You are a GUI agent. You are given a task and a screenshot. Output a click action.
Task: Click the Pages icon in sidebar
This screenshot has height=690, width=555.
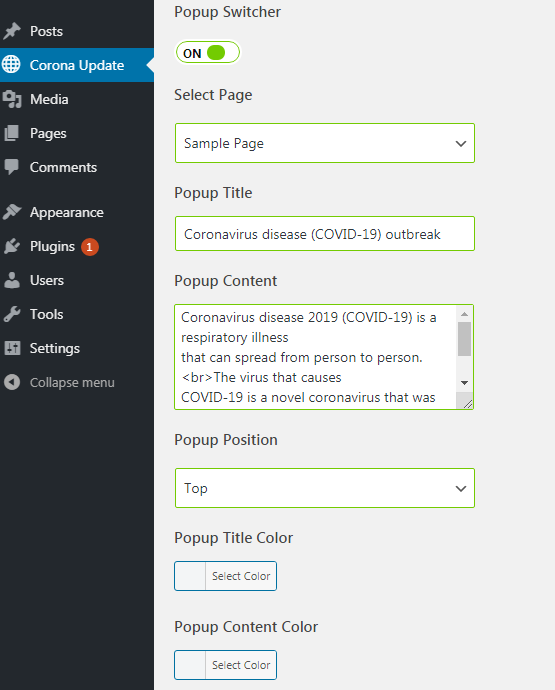coord(12,133)
